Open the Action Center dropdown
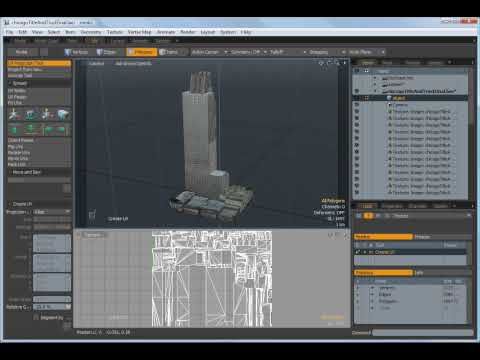The width and height of the screenshot is (480, 360). pyautogui.click(x=209, y=52)
